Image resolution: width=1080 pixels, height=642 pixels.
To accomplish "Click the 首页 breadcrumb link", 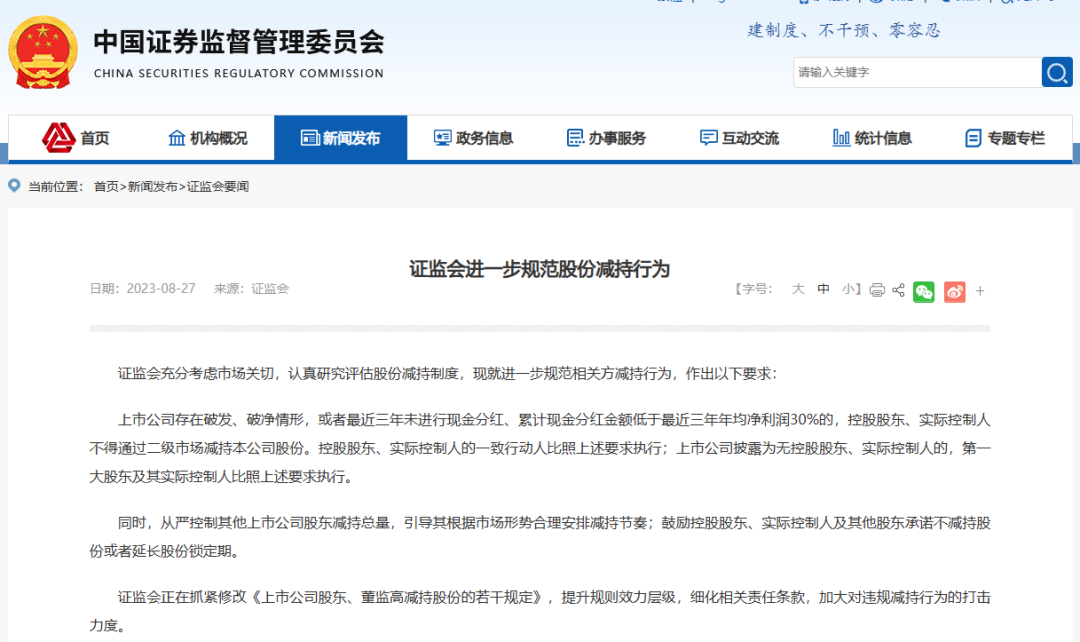I will pyautogui.click(x=106, y=187).
